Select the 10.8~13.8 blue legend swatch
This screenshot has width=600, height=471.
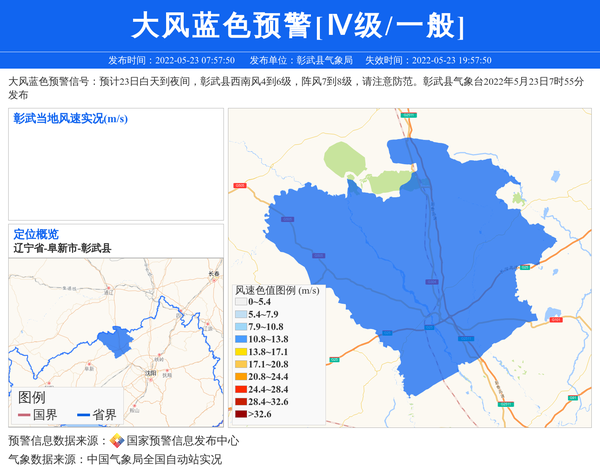240,340
